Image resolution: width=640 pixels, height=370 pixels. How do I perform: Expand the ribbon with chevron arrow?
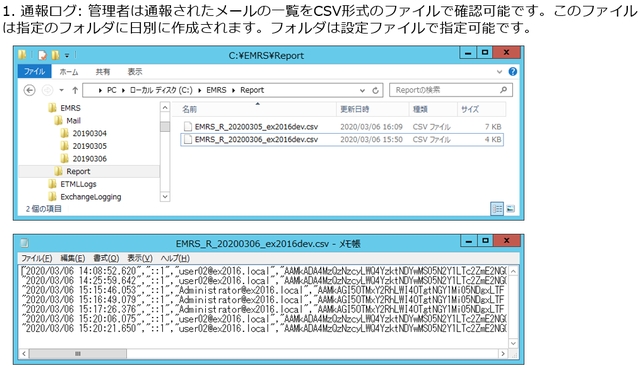(499, 72)
